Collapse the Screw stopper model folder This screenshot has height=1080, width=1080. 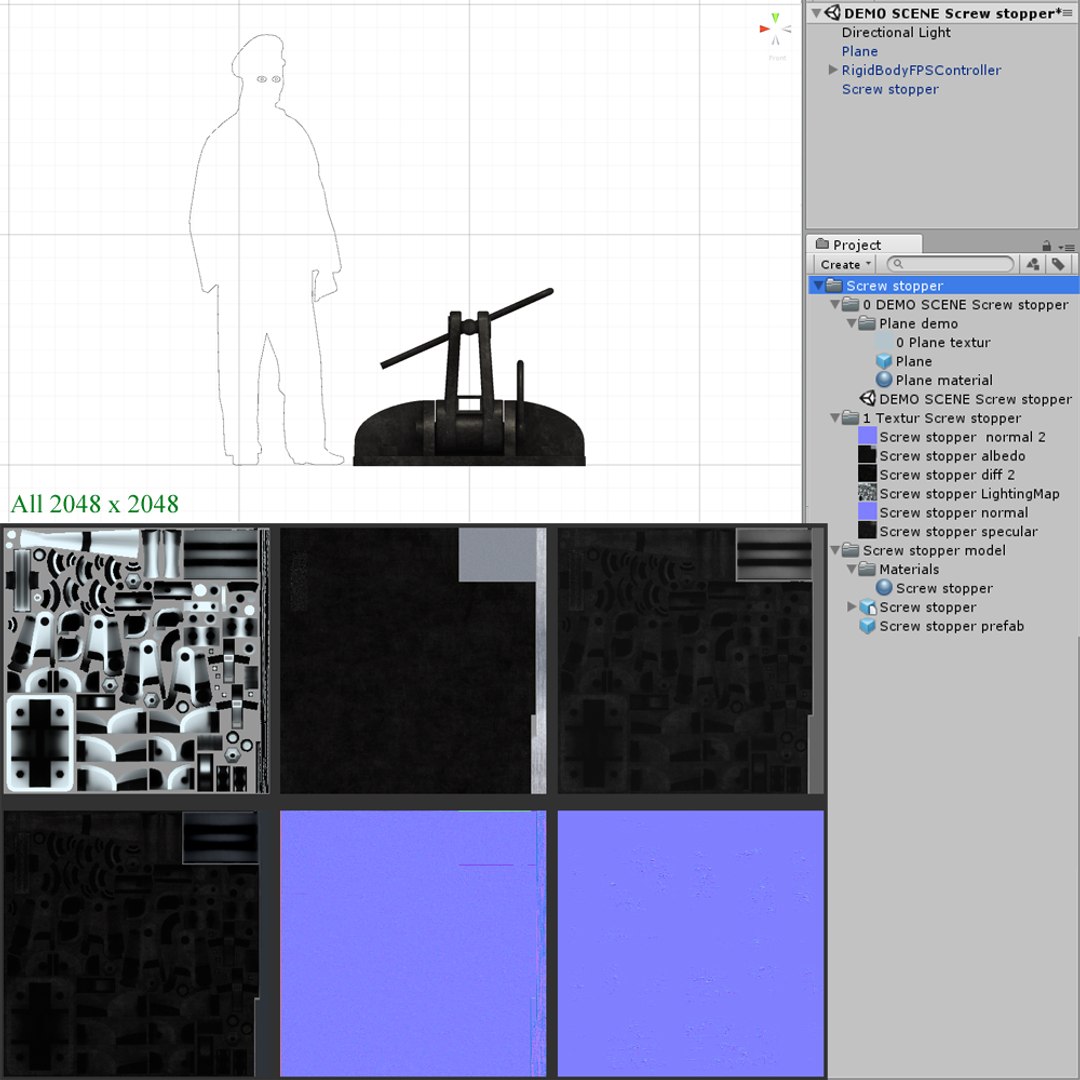(x=835, y=550)
